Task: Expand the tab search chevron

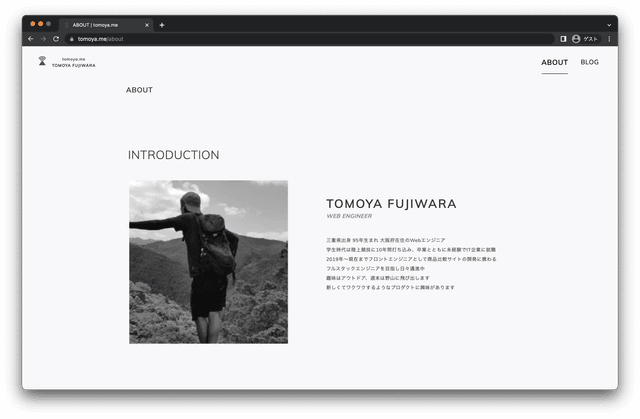Action: 609,25
